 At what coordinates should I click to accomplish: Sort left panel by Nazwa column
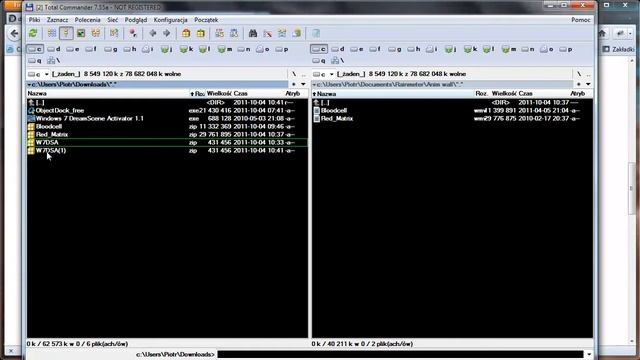click(x=107, y=93)
